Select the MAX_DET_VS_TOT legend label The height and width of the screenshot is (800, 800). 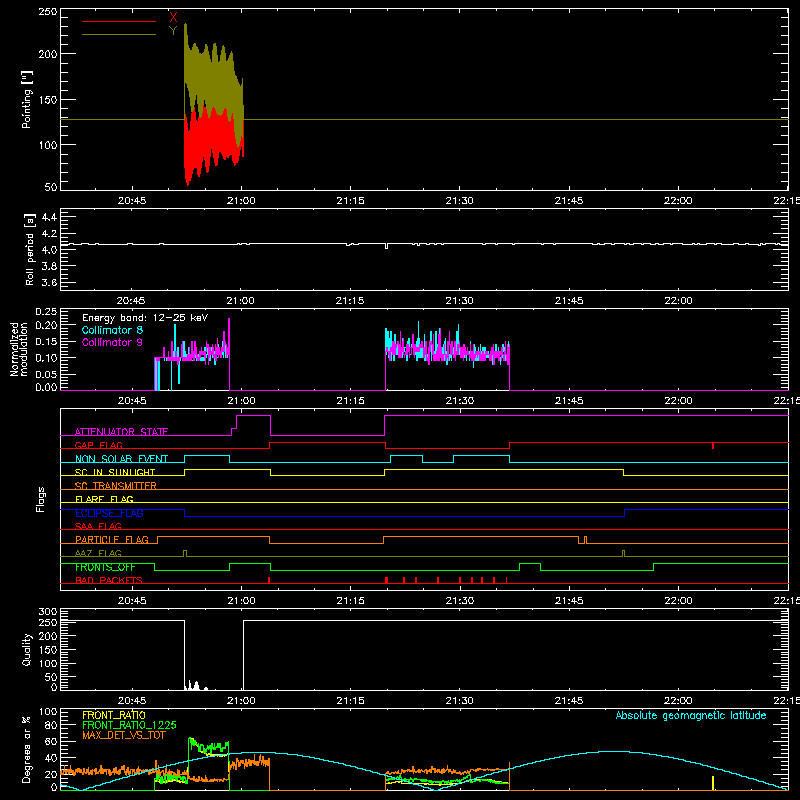123,735
